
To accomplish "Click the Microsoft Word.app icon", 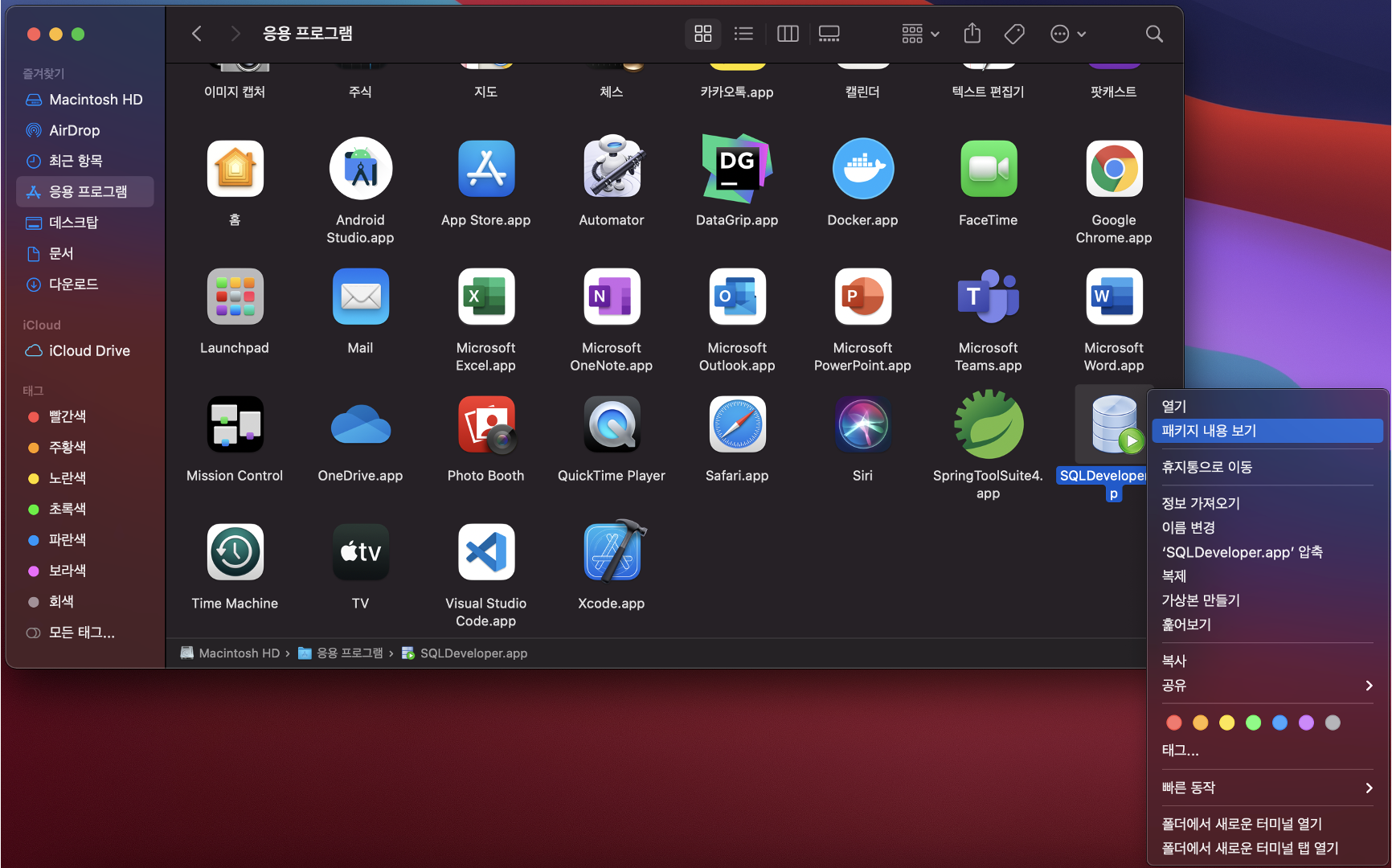I will pos(1114,297).
